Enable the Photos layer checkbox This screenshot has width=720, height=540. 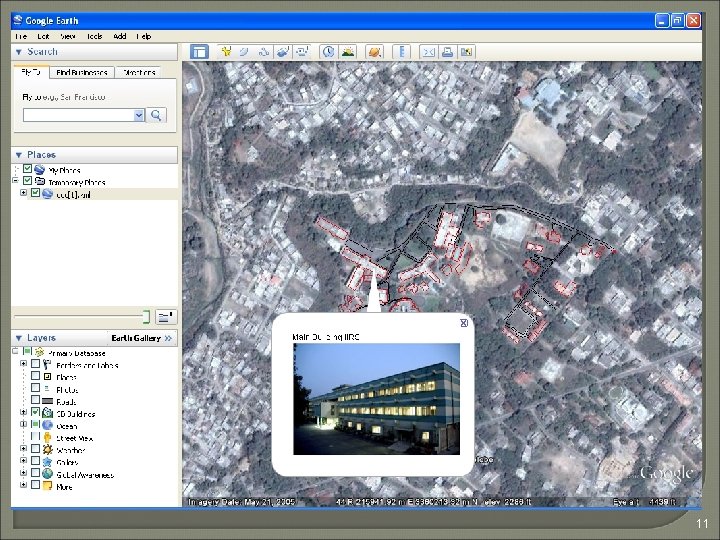point(35,388)
